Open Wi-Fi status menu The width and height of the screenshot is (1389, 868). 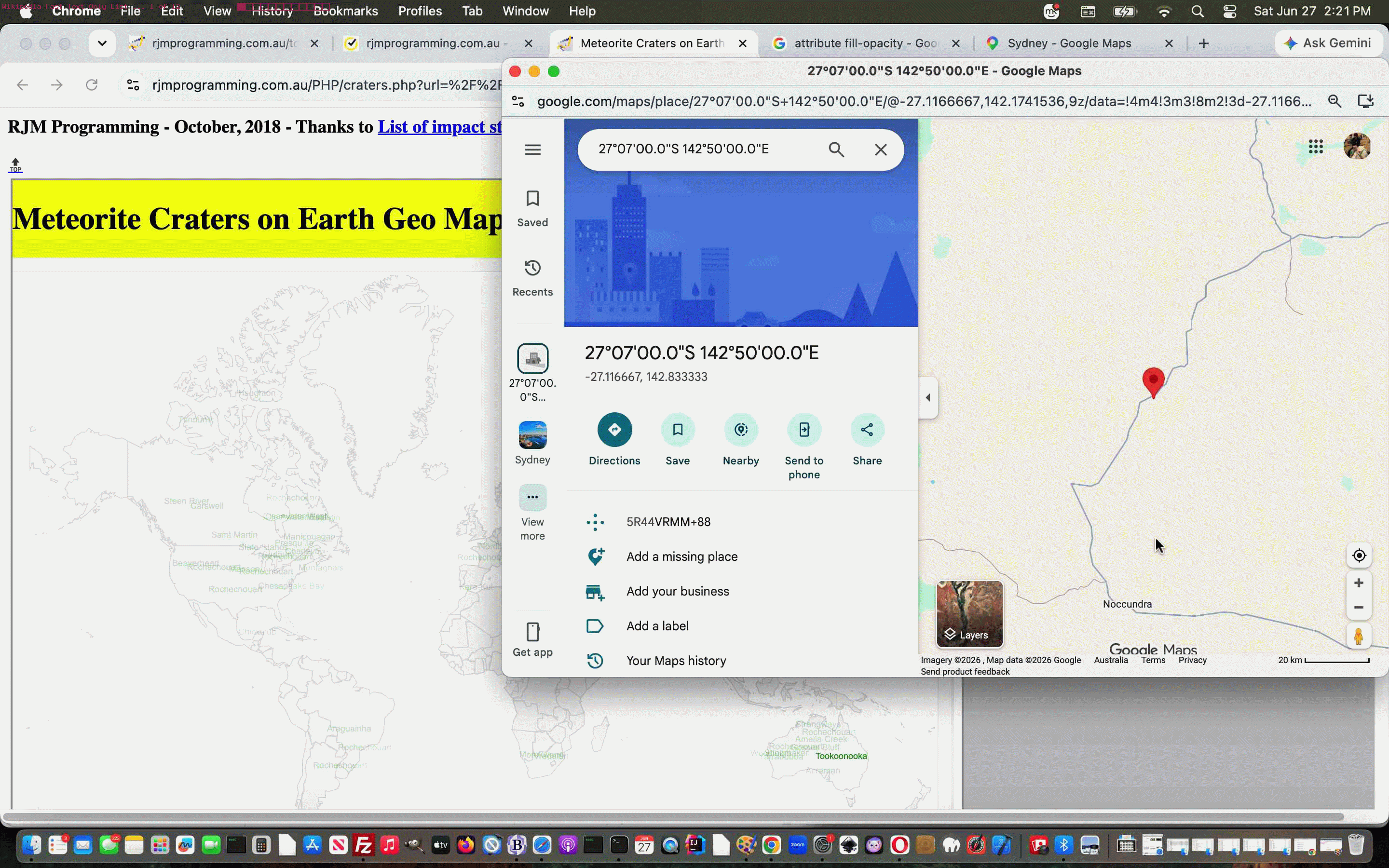click(1163, 11)
